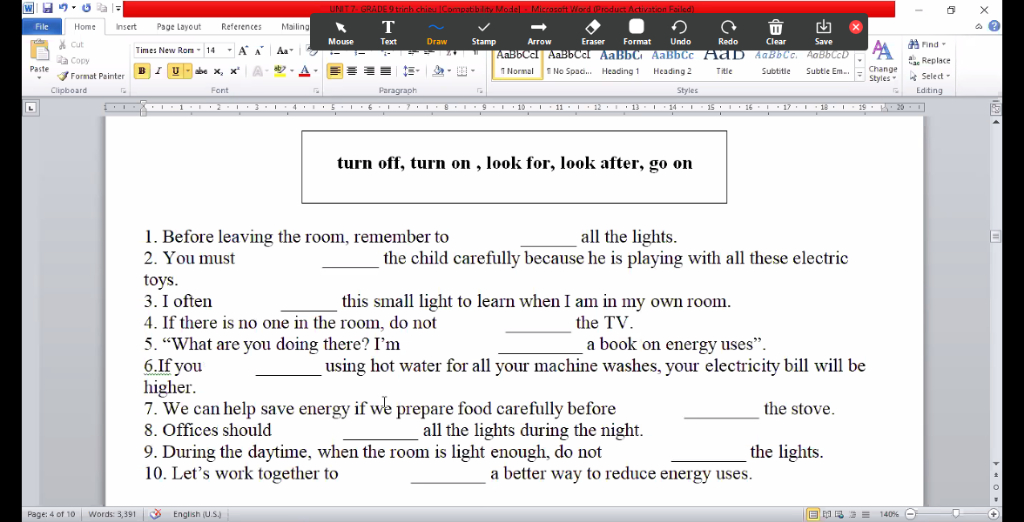The height and width of the screenshot is (522, 1024).
Task: Copy the selected text
Action: [x=73, y=60]
